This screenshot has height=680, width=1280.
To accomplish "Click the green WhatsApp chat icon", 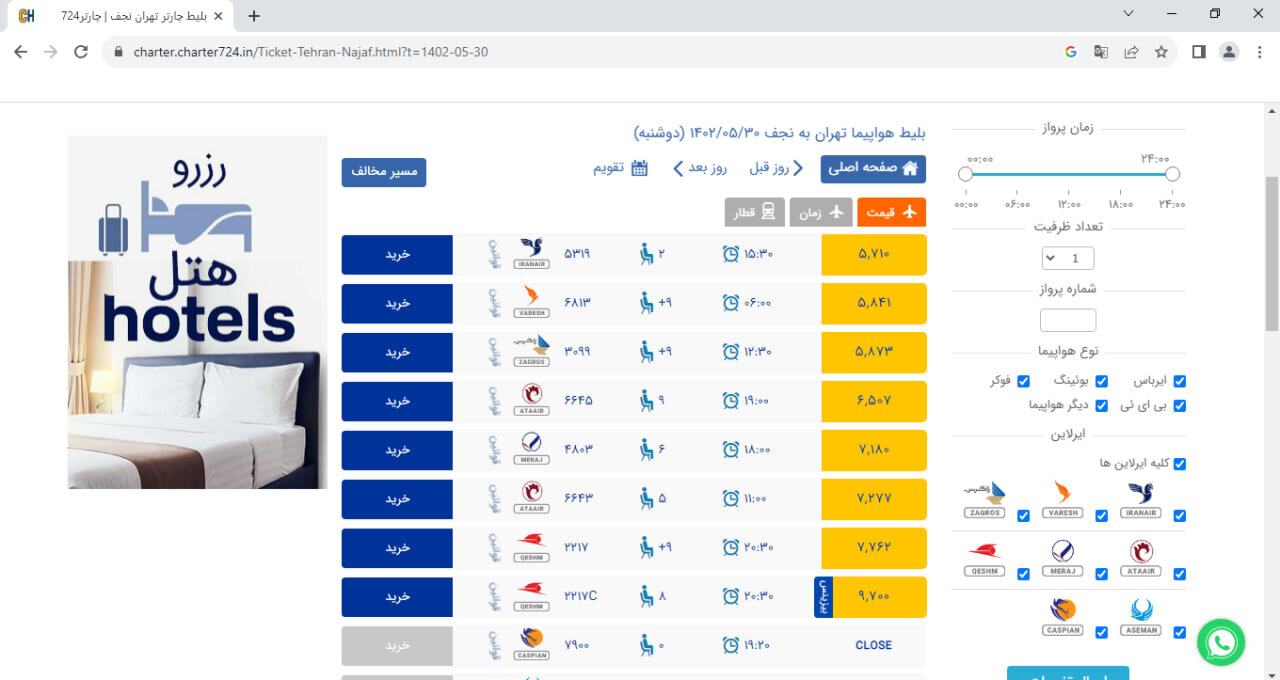I will 1220,642.
